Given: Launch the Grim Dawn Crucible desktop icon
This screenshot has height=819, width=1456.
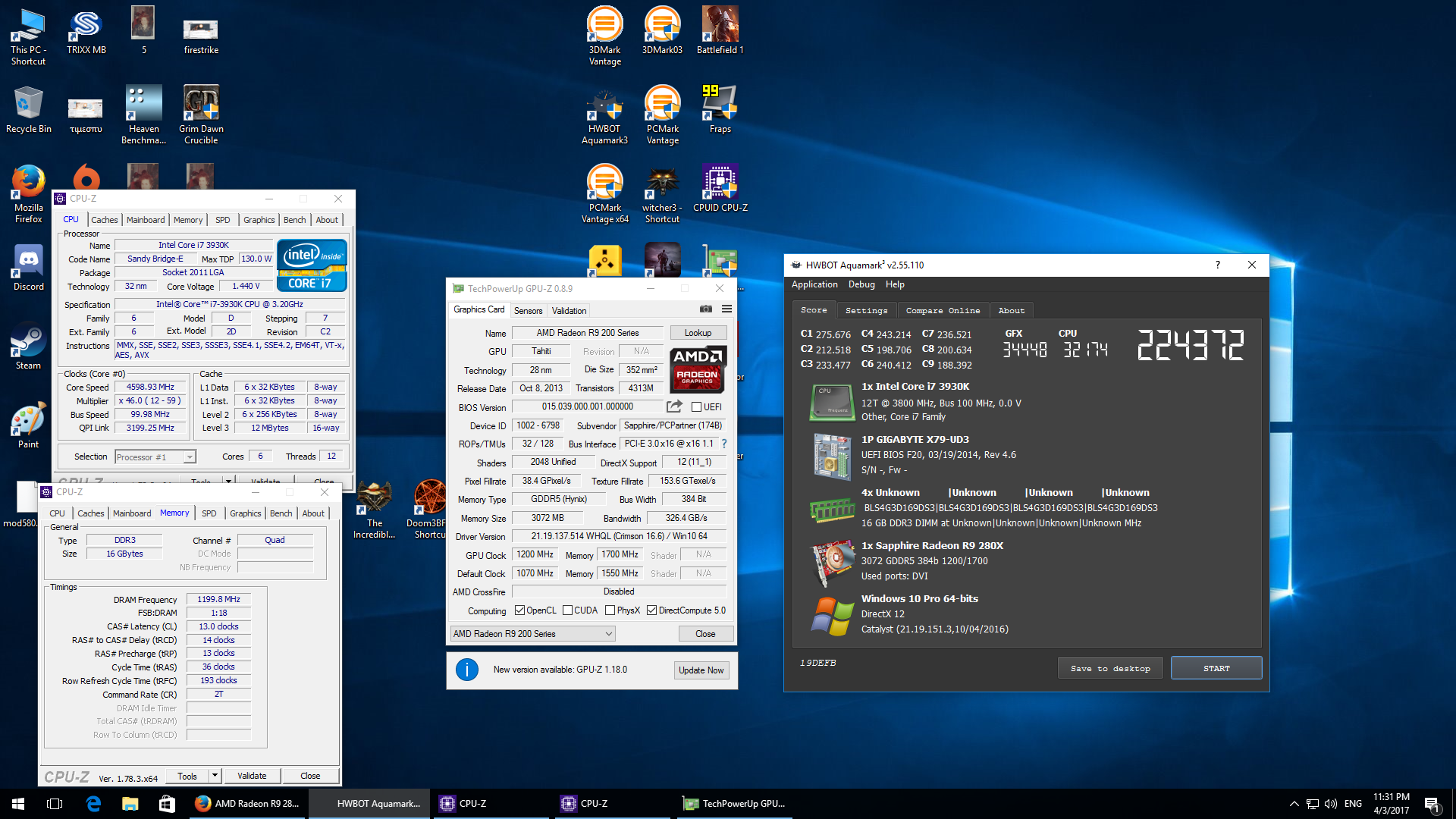Looking at the screenshot, I should click(201, 116).
